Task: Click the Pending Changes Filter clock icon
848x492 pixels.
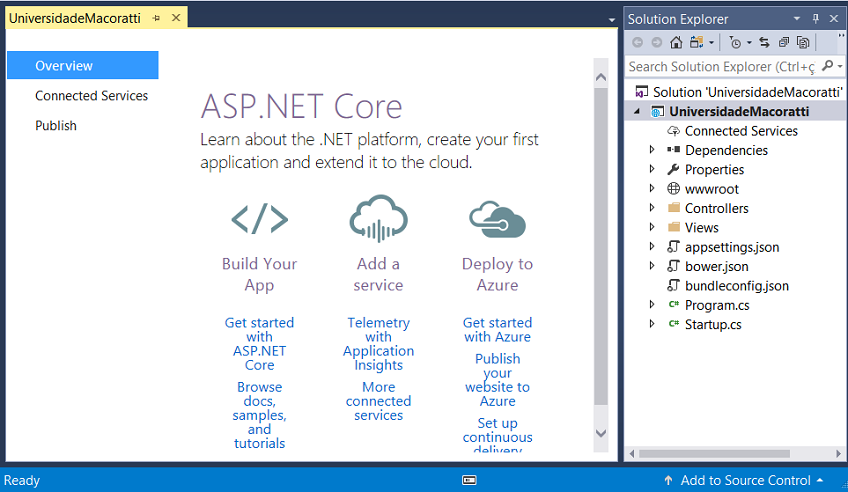Action: 735,42
